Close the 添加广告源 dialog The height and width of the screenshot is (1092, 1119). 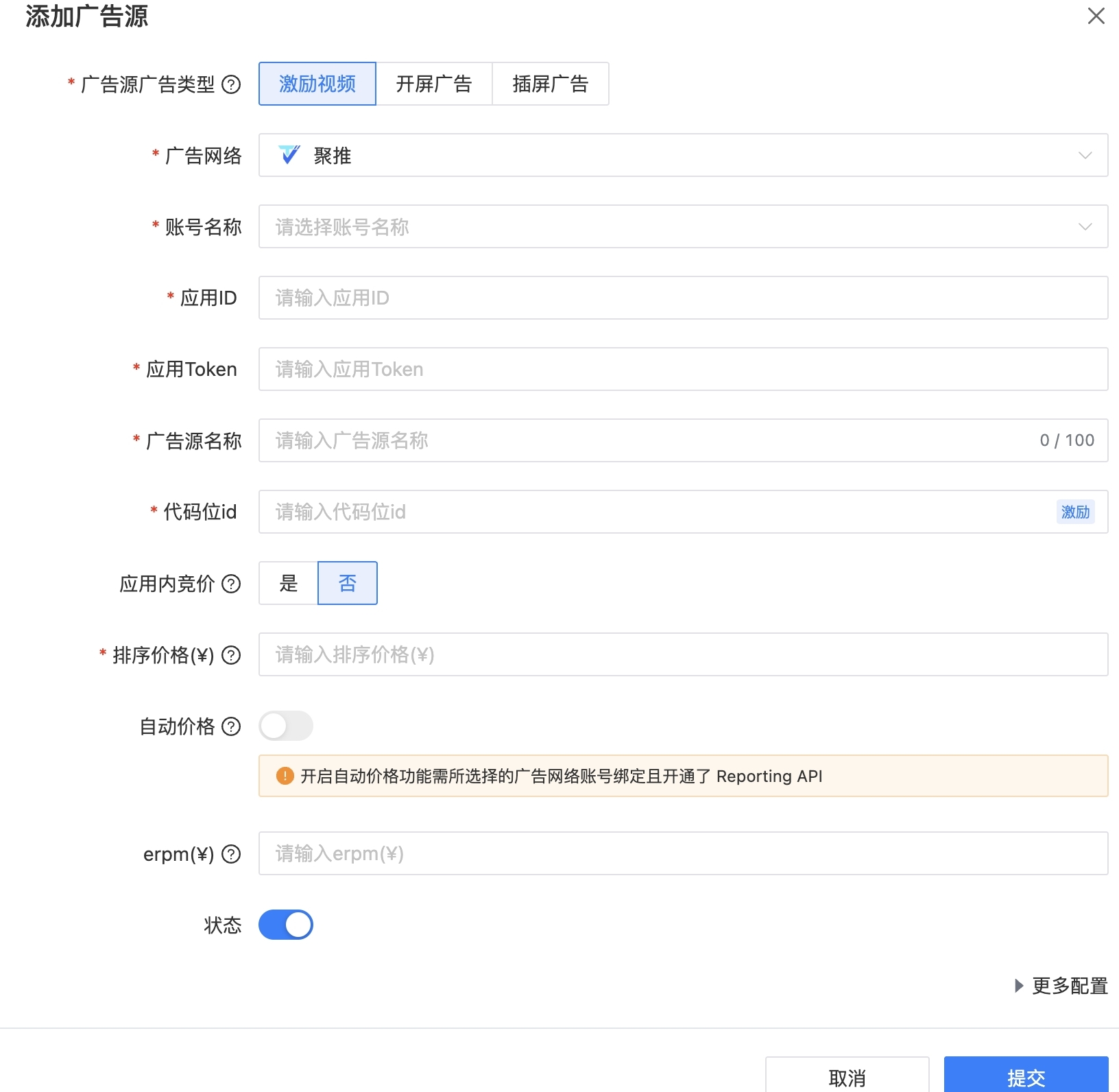point(1096,16)
